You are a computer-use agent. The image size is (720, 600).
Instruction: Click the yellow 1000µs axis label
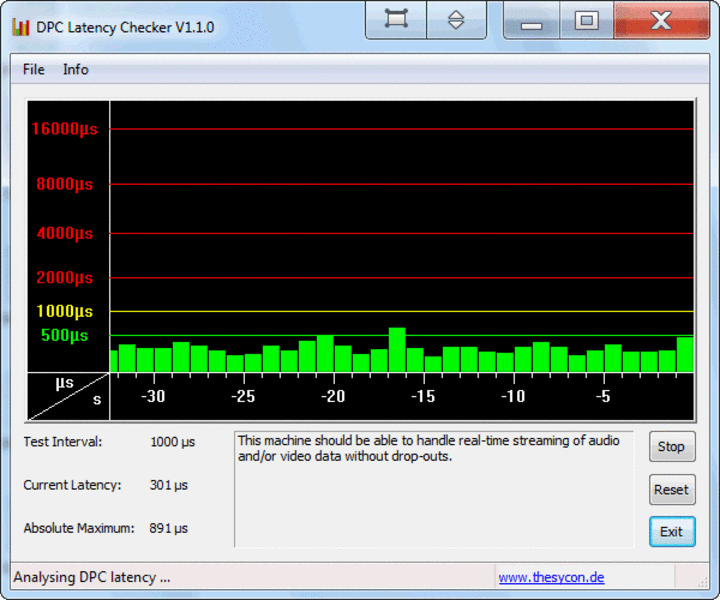coord(65,311)
